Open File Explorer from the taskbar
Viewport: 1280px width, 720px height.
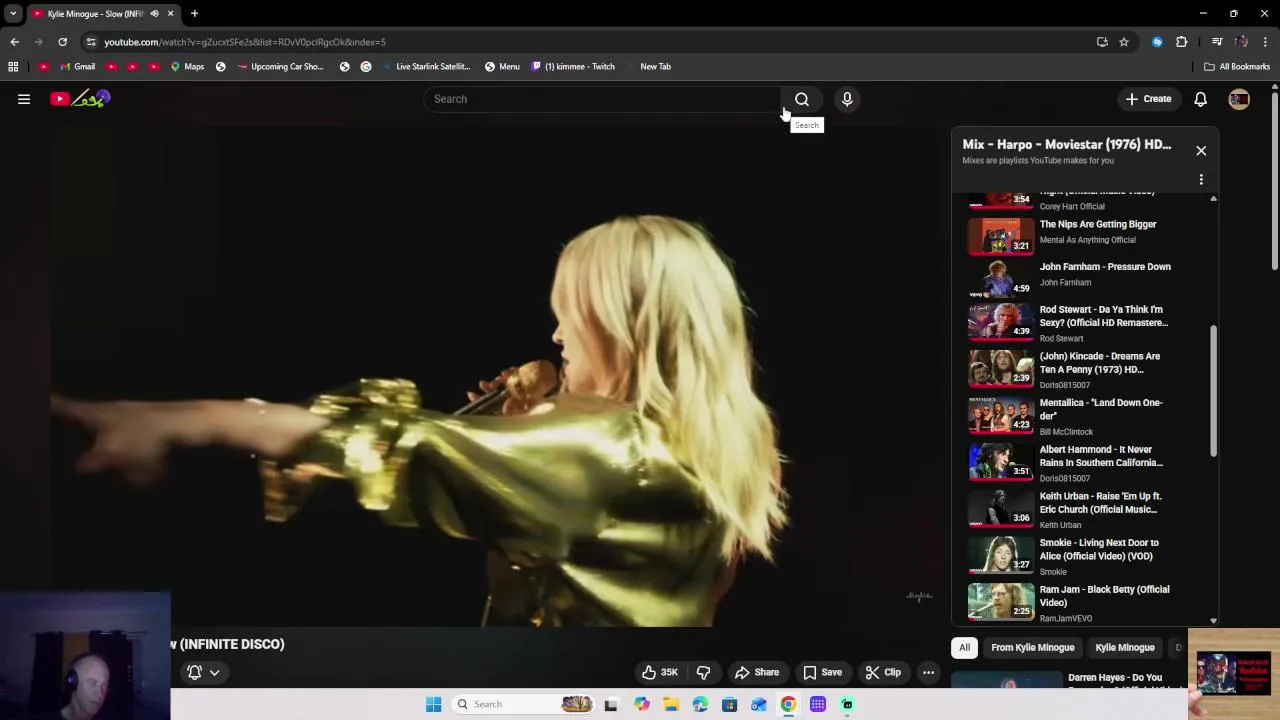pos(671,704)
